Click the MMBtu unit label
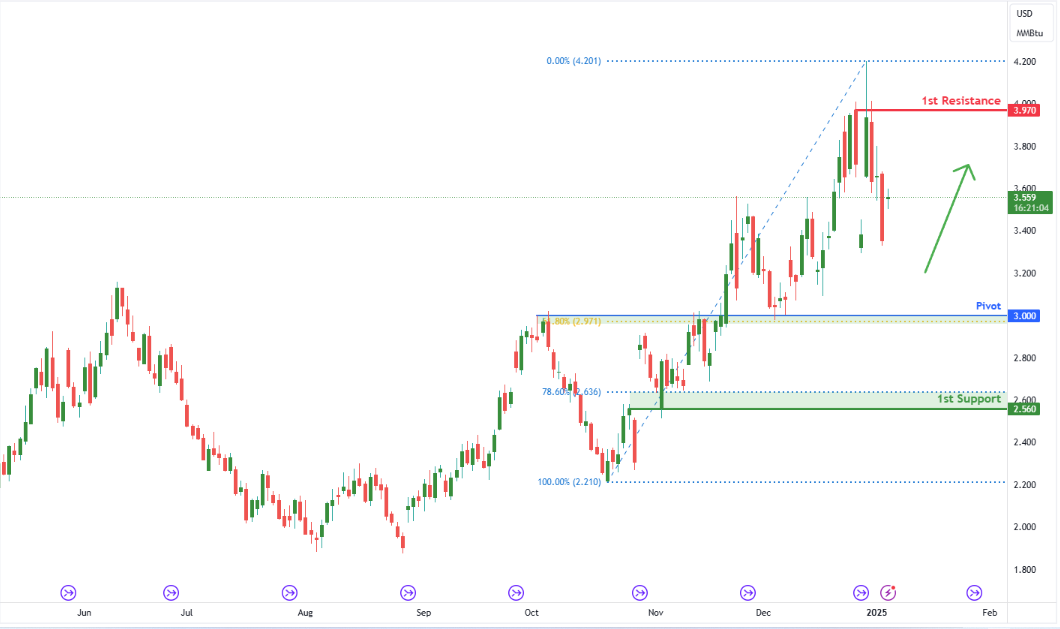 click(1030, 33)
